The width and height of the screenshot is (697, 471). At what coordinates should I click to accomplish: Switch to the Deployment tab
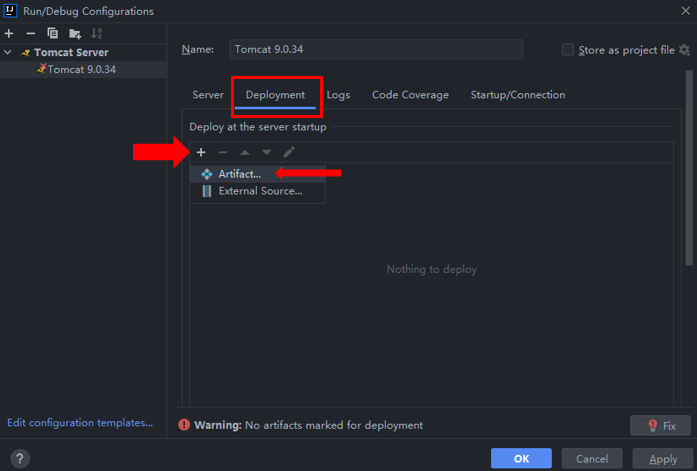coord(275,95)
